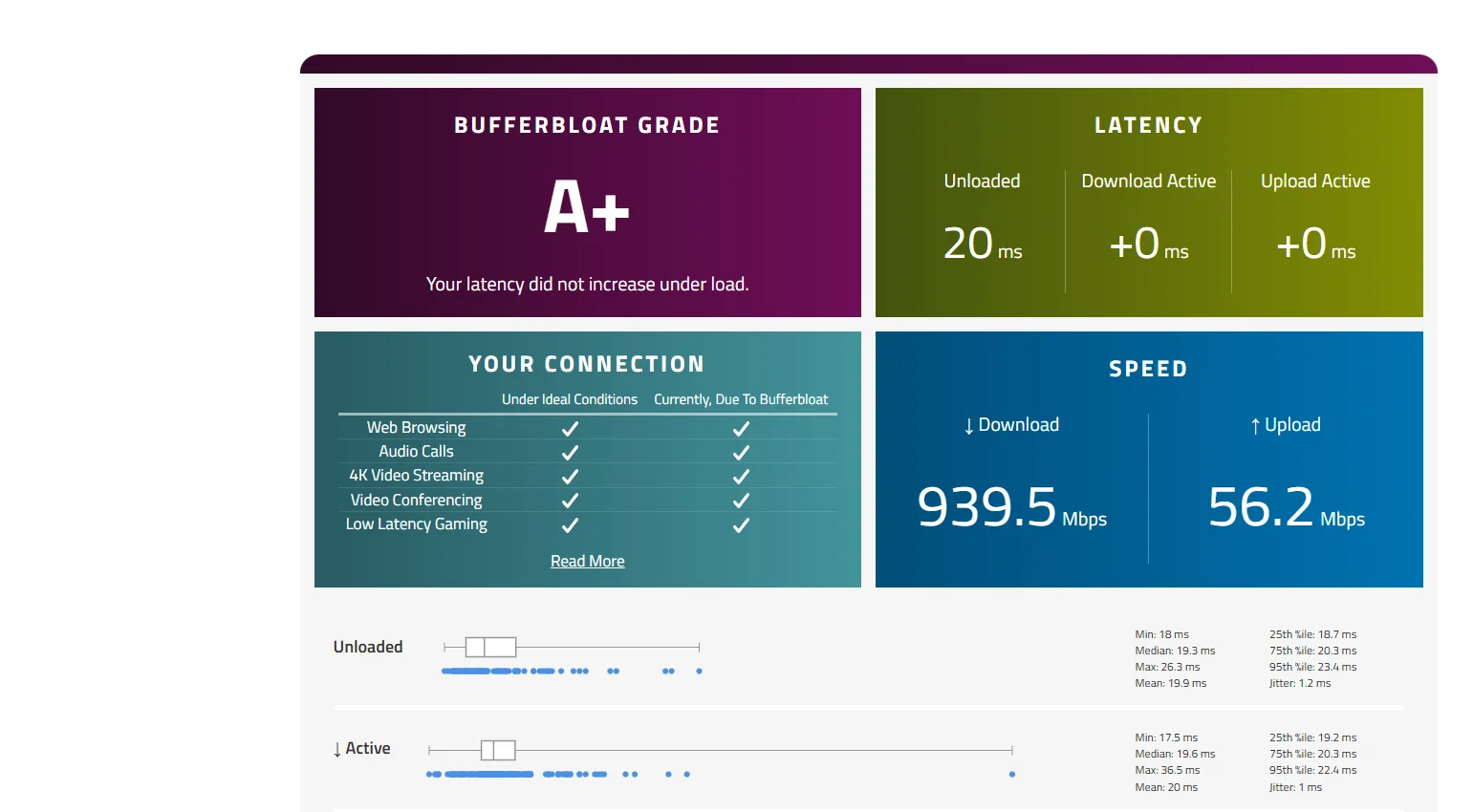
Task: Click 'Mean: 19.9 ms' in Unloaded stats
Action: pos(1170,683)
